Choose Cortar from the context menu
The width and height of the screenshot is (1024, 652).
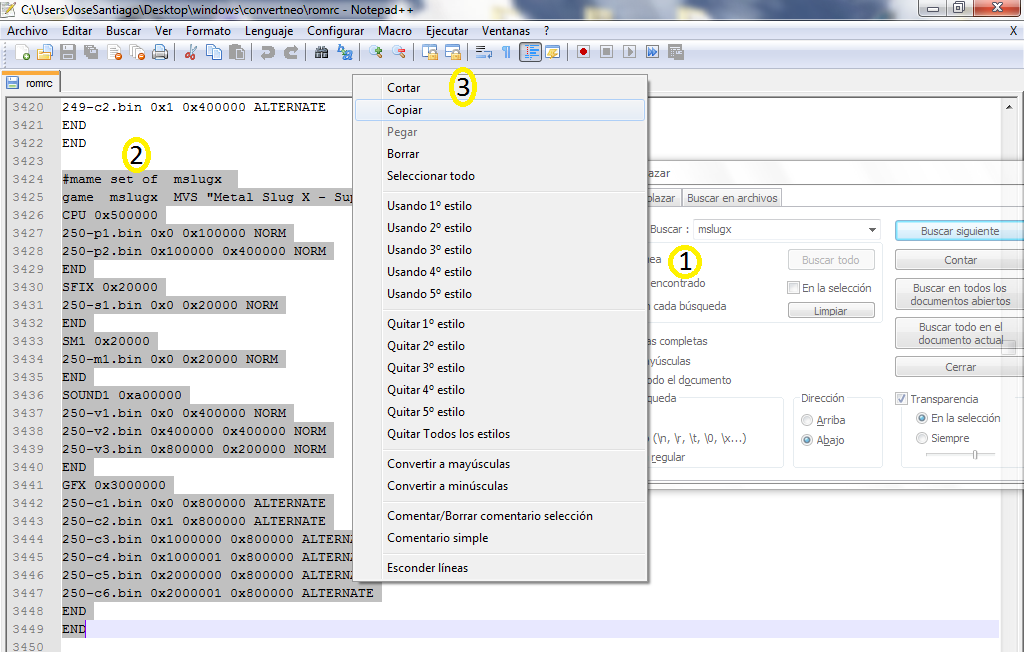click(500, 88)
